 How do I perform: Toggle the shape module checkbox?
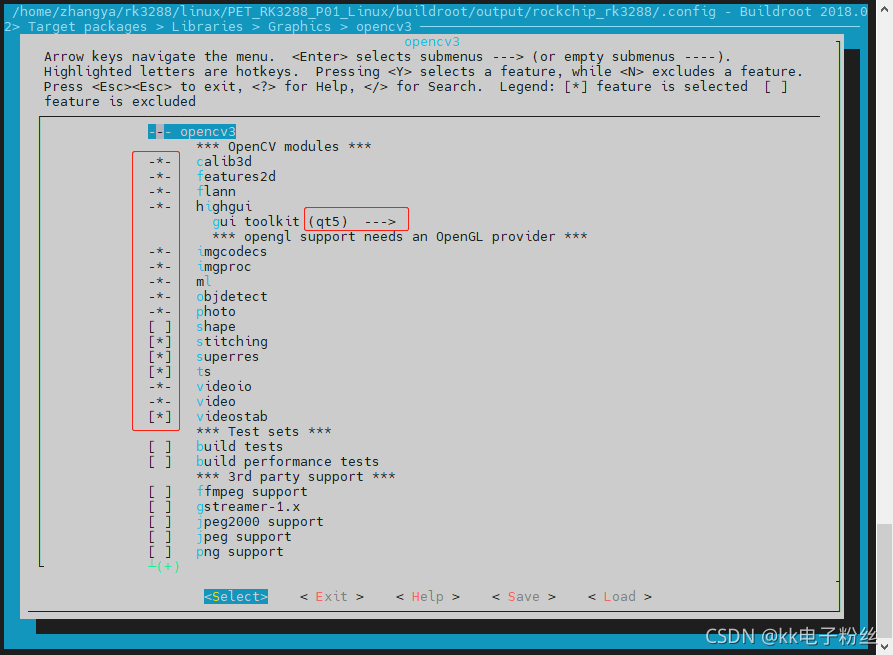[x=159, y=327]
